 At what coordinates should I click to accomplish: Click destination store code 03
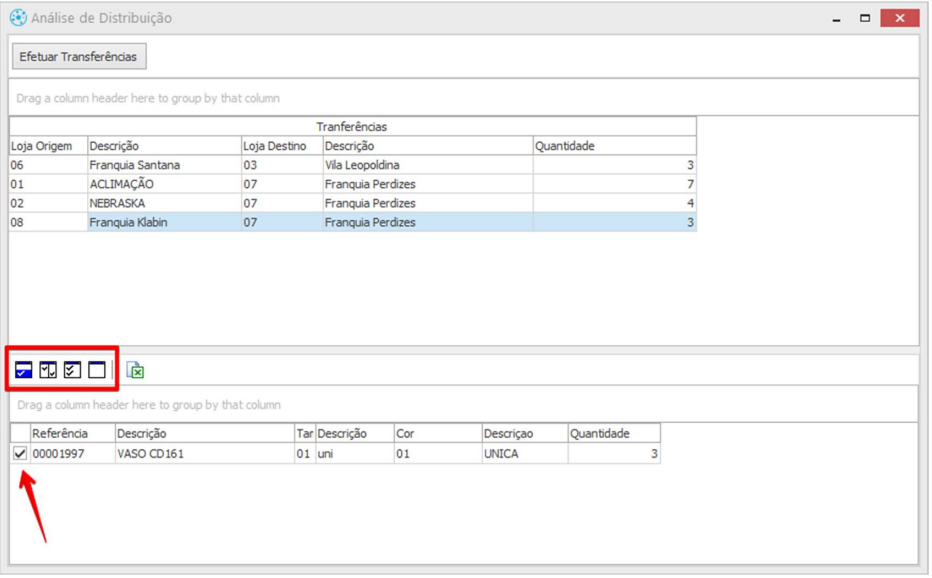(x=282, y=165)
